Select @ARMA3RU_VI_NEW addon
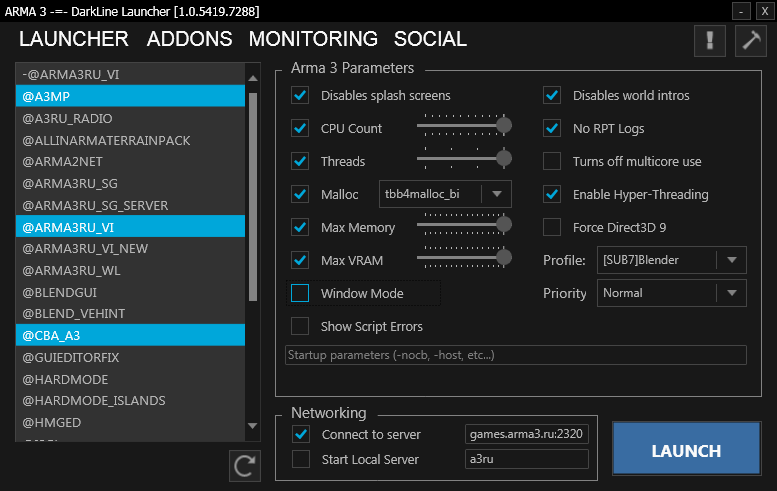Screen dimensions: 777x491 [130, 248]
